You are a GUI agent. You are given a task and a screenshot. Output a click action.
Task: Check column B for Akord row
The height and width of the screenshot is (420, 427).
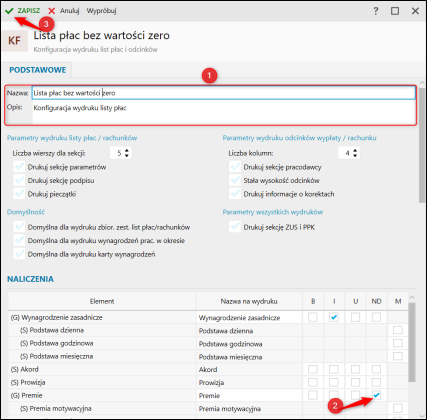point(313,369)
